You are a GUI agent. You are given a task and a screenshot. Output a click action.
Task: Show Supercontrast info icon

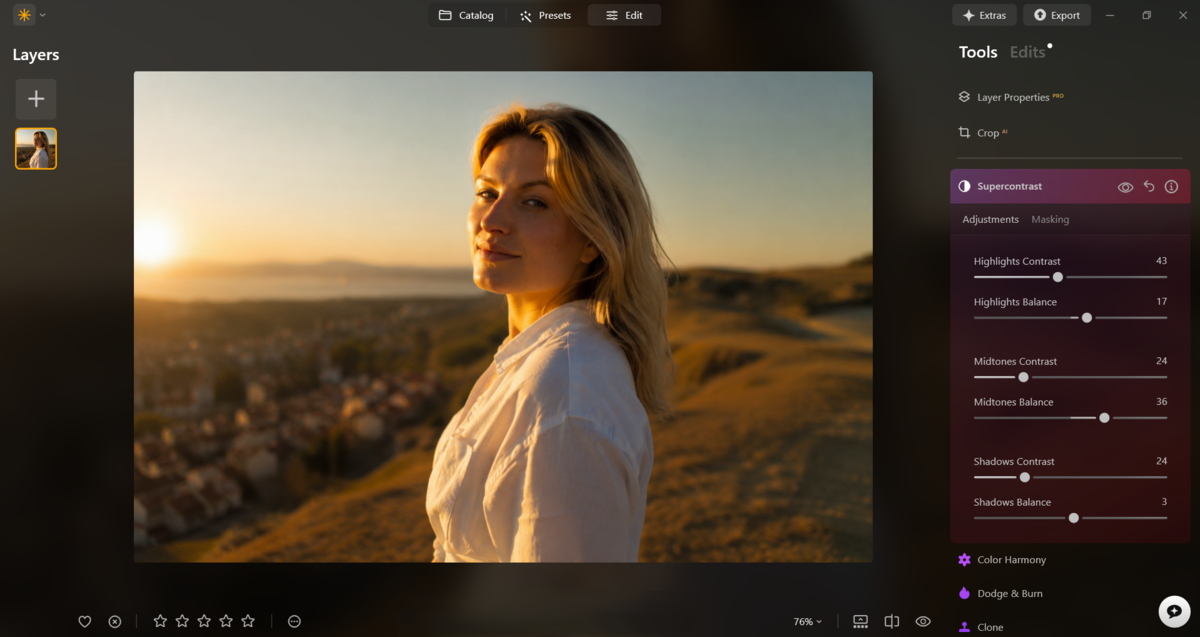click(1171, 187)
